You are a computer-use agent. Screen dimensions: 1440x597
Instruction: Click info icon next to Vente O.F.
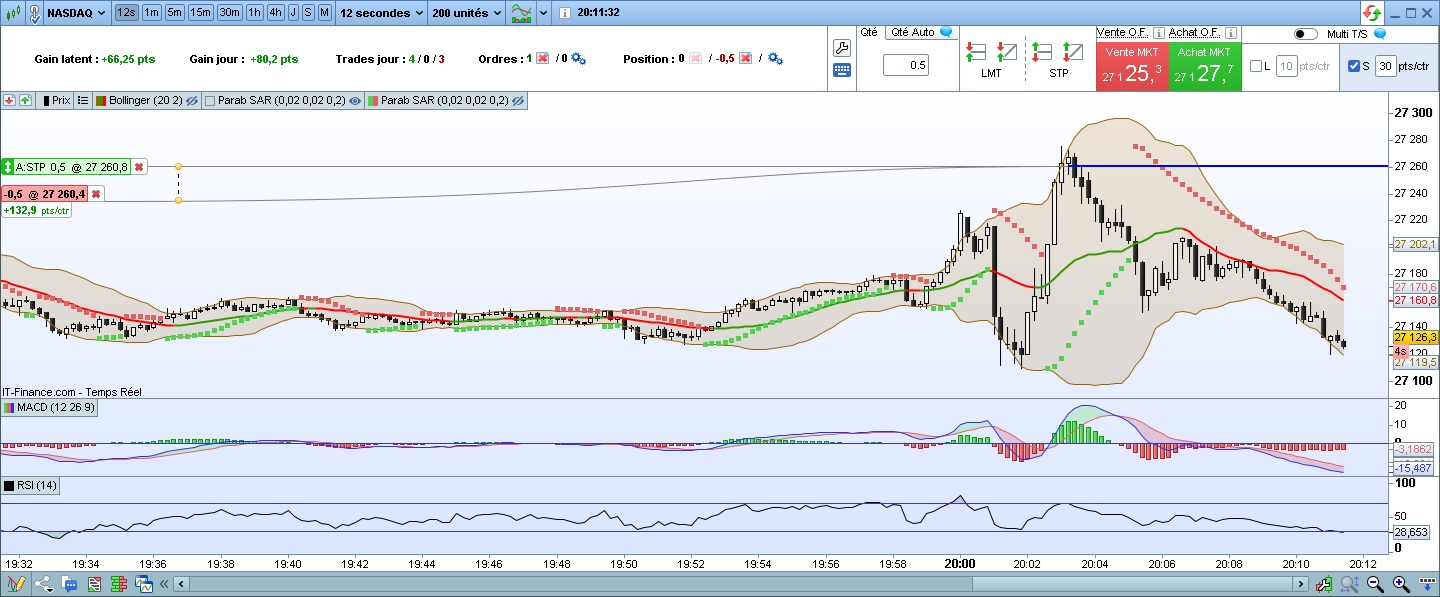coord(1159,32)
